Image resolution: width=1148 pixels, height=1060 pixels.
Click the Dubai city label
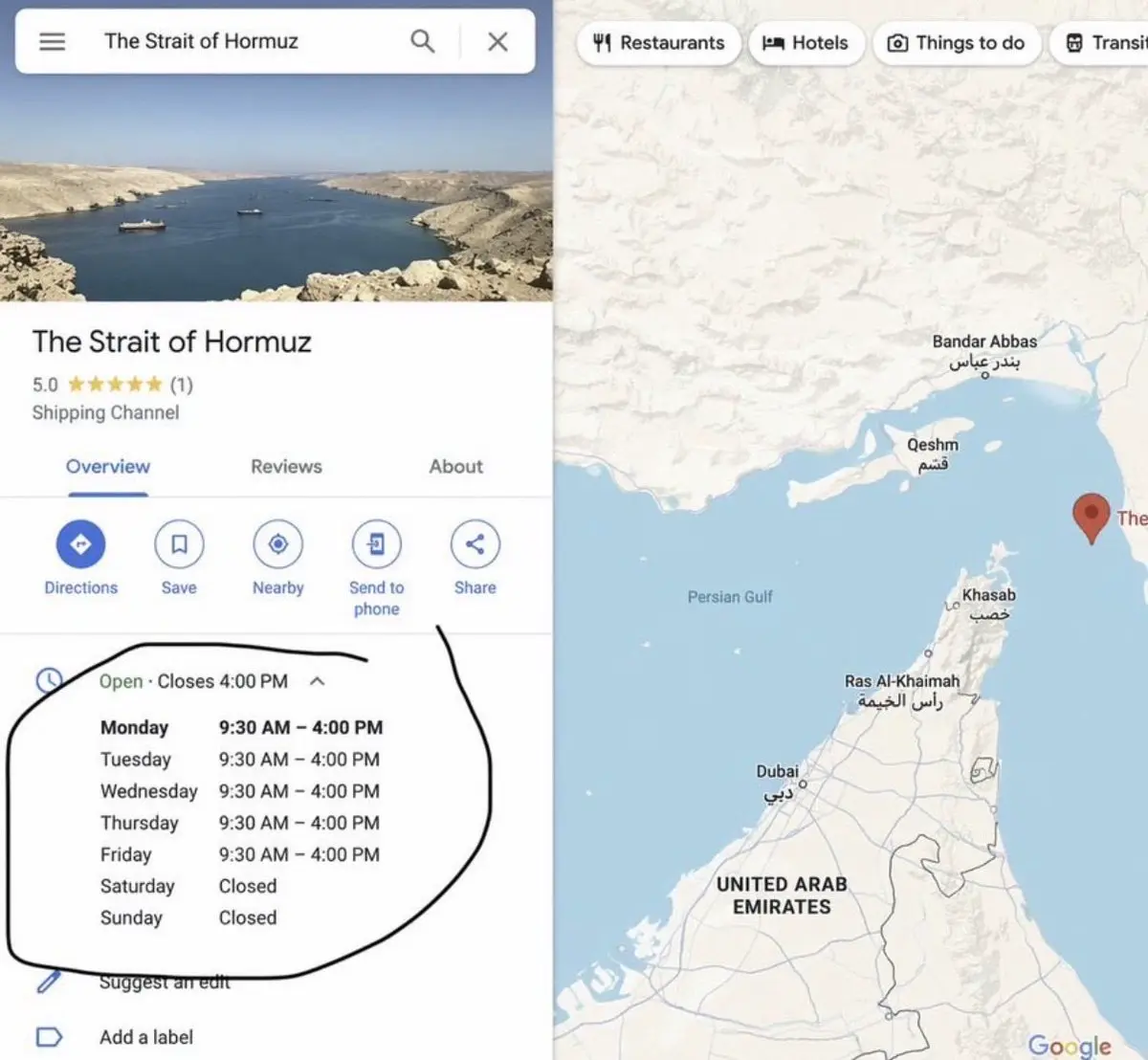778,781
